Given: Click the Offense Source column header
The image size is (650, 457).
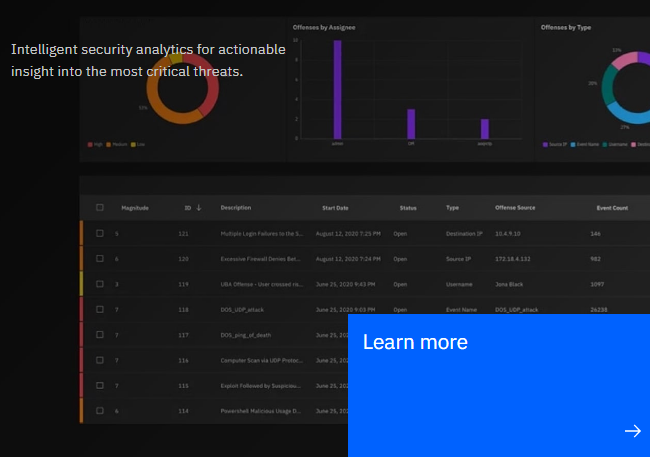Looking at the screenshot, I should click(x=515, y=207).
